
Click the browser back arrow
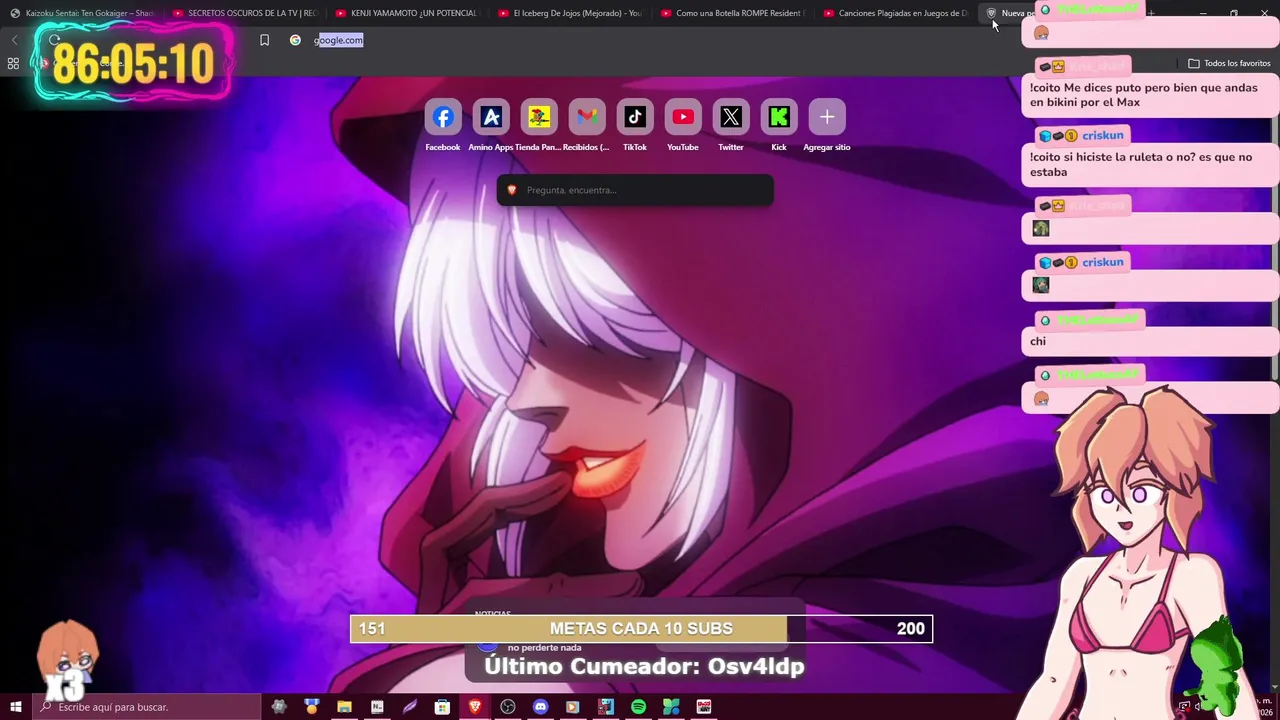coord(14,40)
